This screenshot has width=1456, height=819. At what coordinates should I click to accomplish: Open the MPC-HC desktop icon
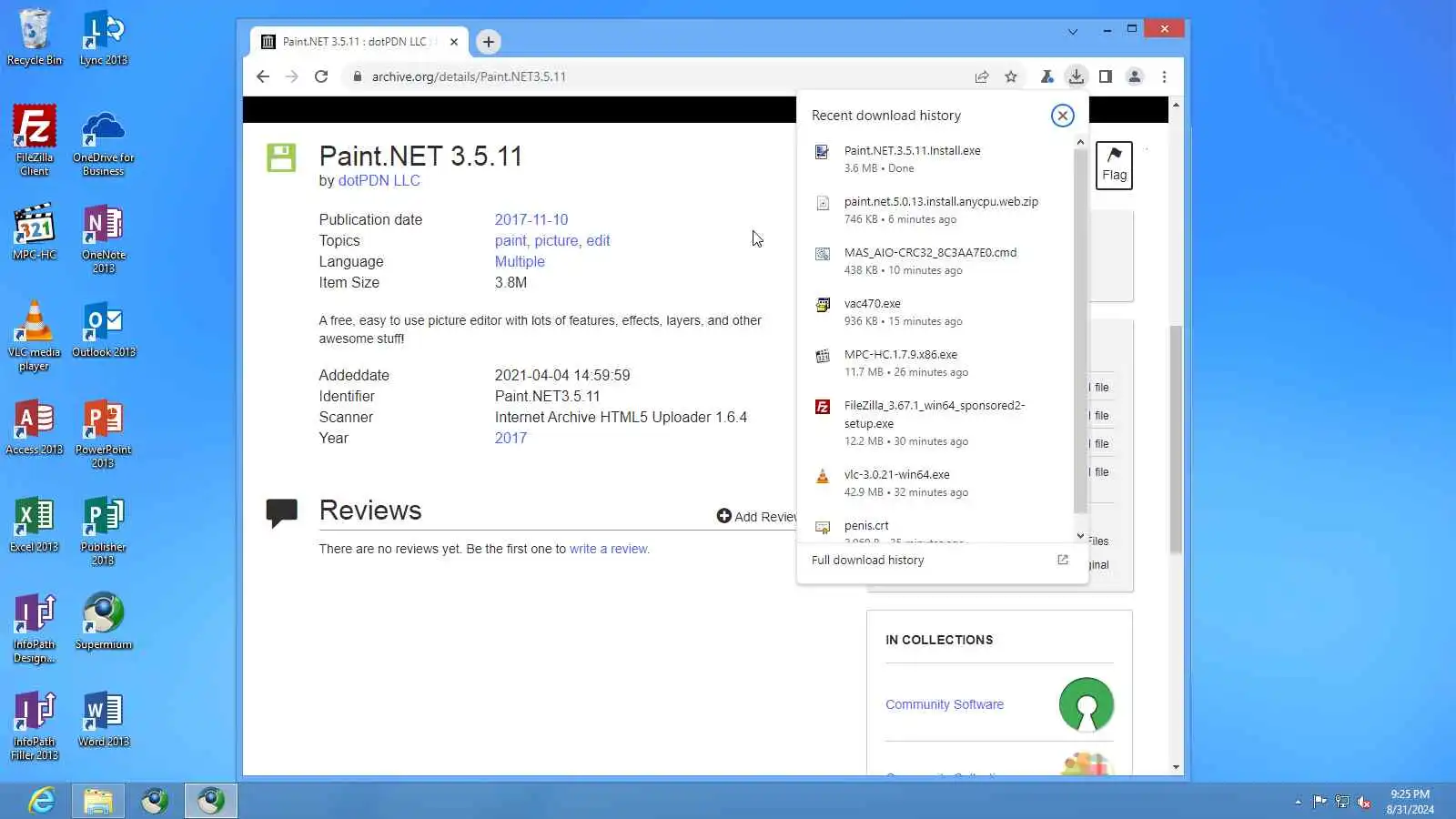point(35,232)
